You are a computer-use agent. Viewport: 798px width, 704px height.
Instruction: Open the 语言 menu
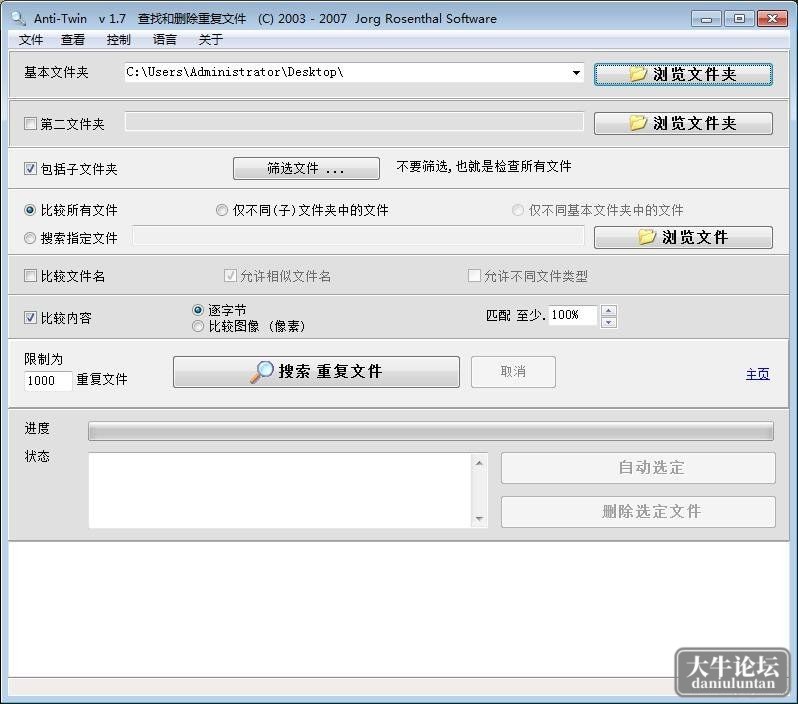click(x=164, y=40)
